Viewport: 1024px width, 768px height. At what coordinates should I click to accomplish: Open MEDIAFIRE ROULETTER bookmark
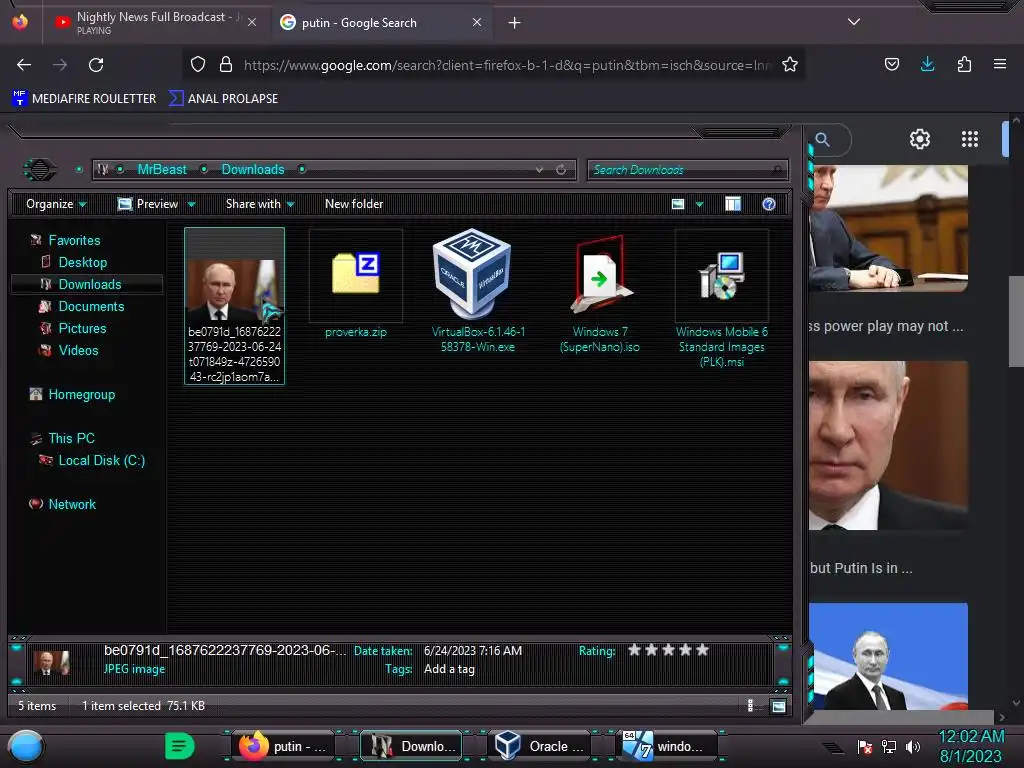84,99
